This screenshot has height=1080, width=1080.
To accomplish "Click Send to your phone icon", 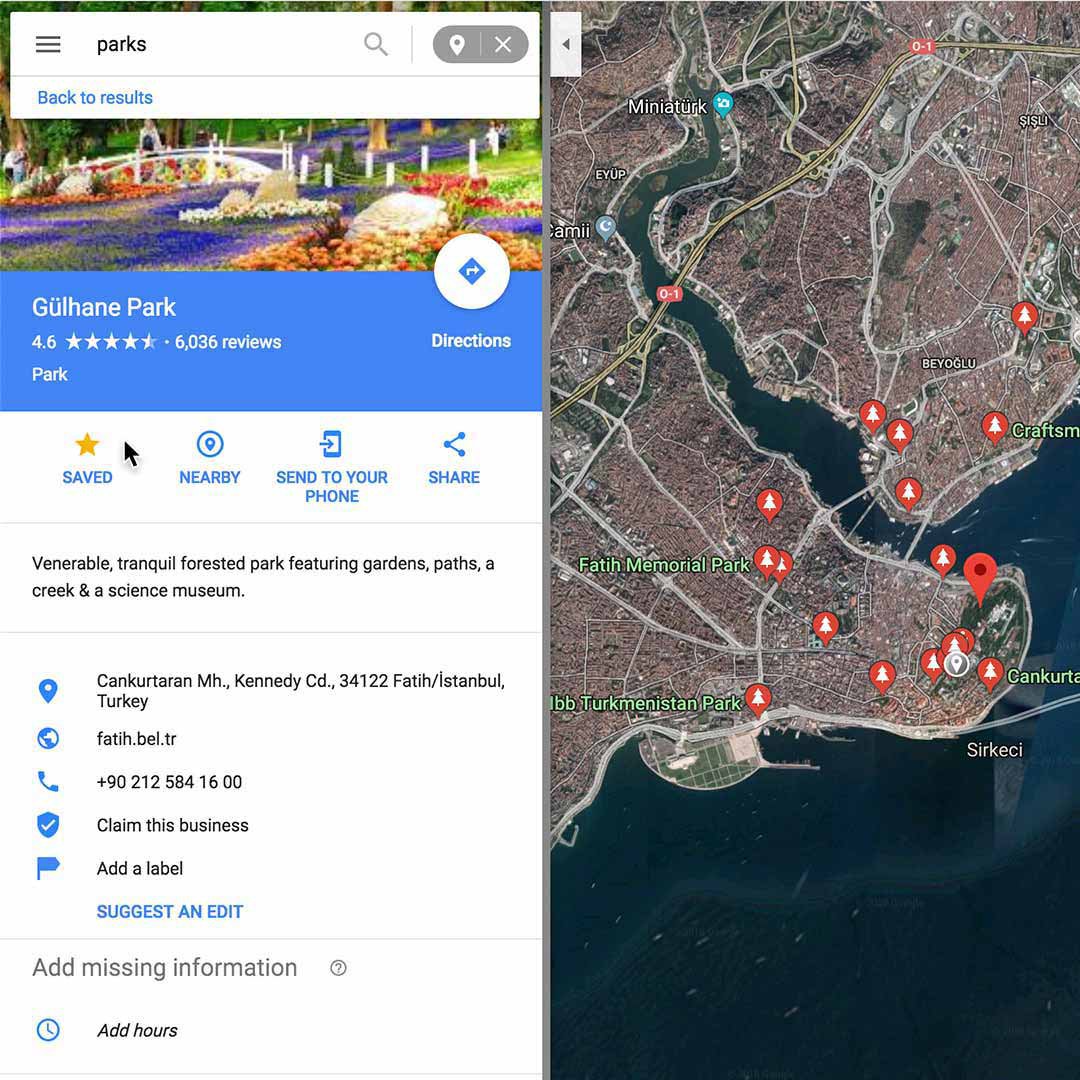I will point(331,444).
